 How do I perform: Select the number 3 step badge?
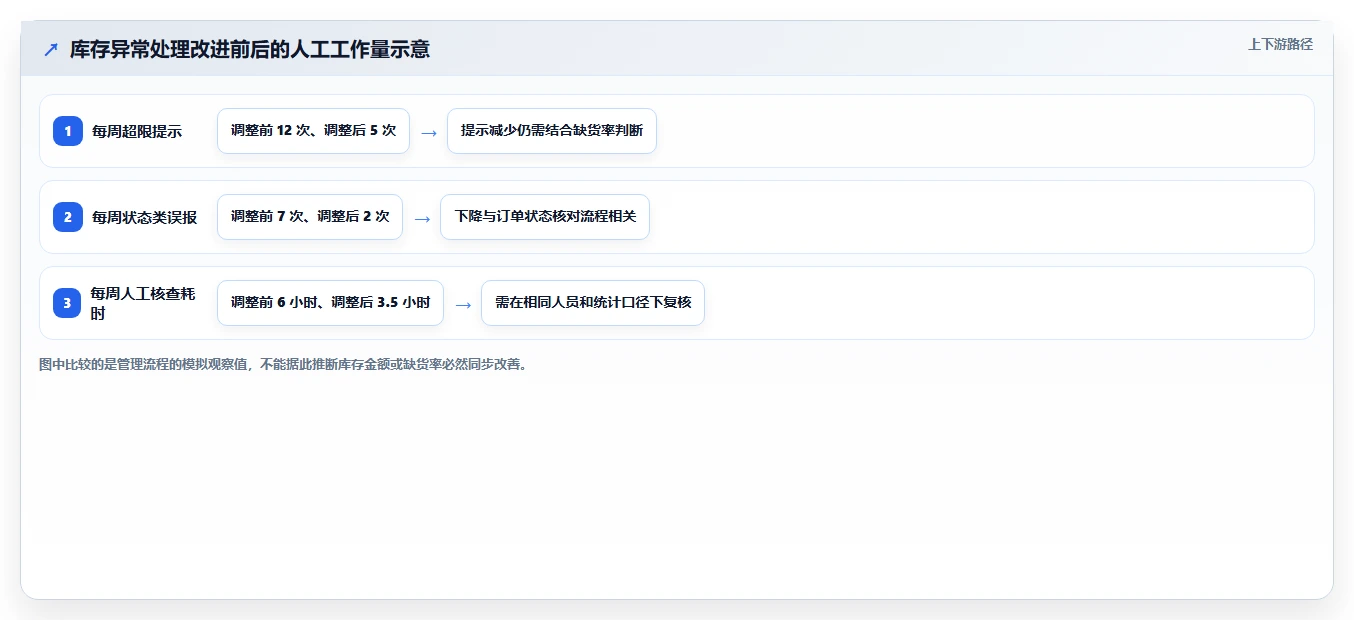(x=68, y=303)
